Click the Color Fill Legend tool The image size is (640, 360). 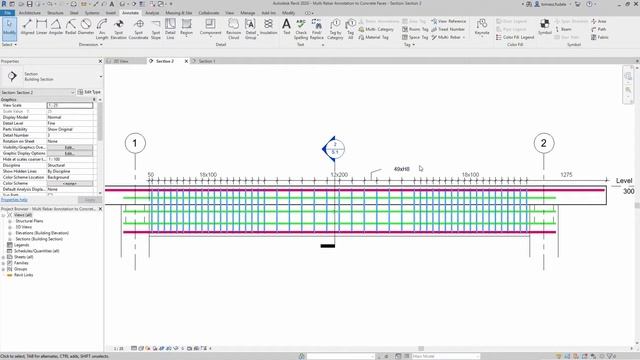[x=515, y=37]
